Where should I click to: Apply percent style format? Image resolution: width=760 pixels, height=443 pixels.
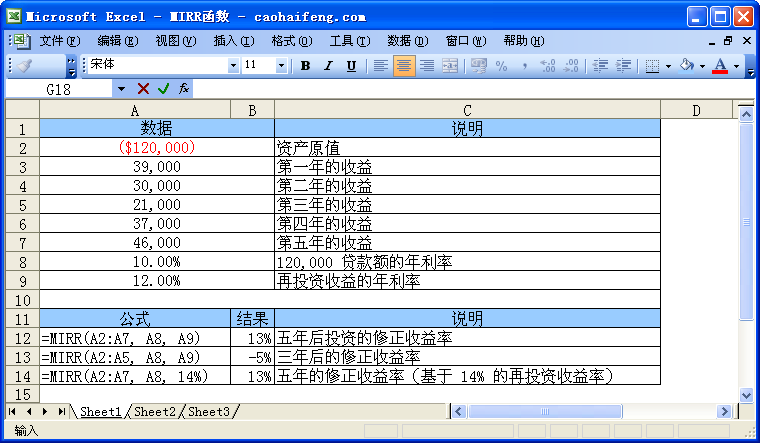[x=500, y=66]
